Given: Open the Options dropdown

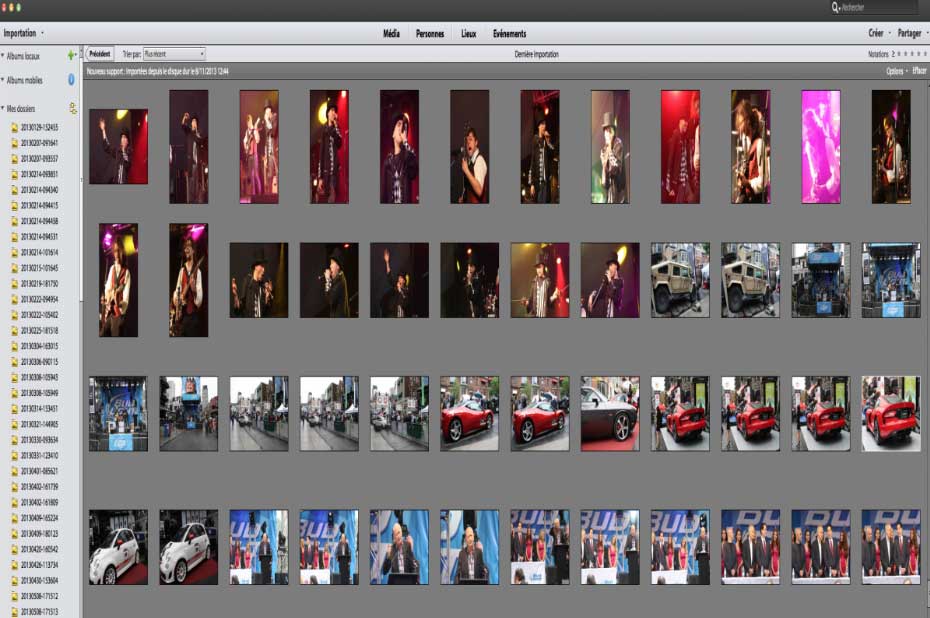Looking at the screenshot, I should click(897, 71).
